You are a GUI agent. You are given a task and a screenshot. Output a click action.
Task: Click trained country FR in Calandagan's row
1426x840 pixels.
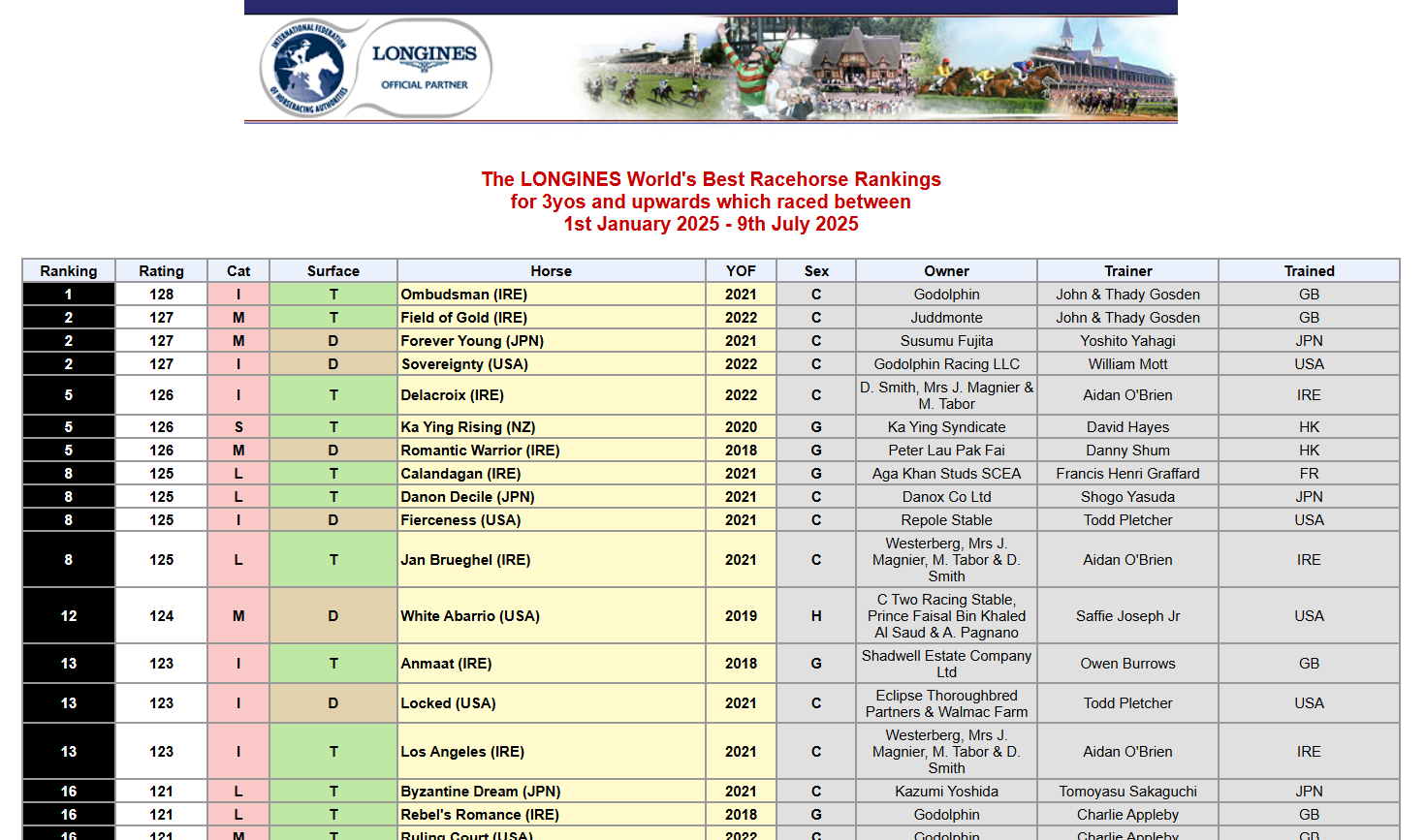(x=1310, y=474)
